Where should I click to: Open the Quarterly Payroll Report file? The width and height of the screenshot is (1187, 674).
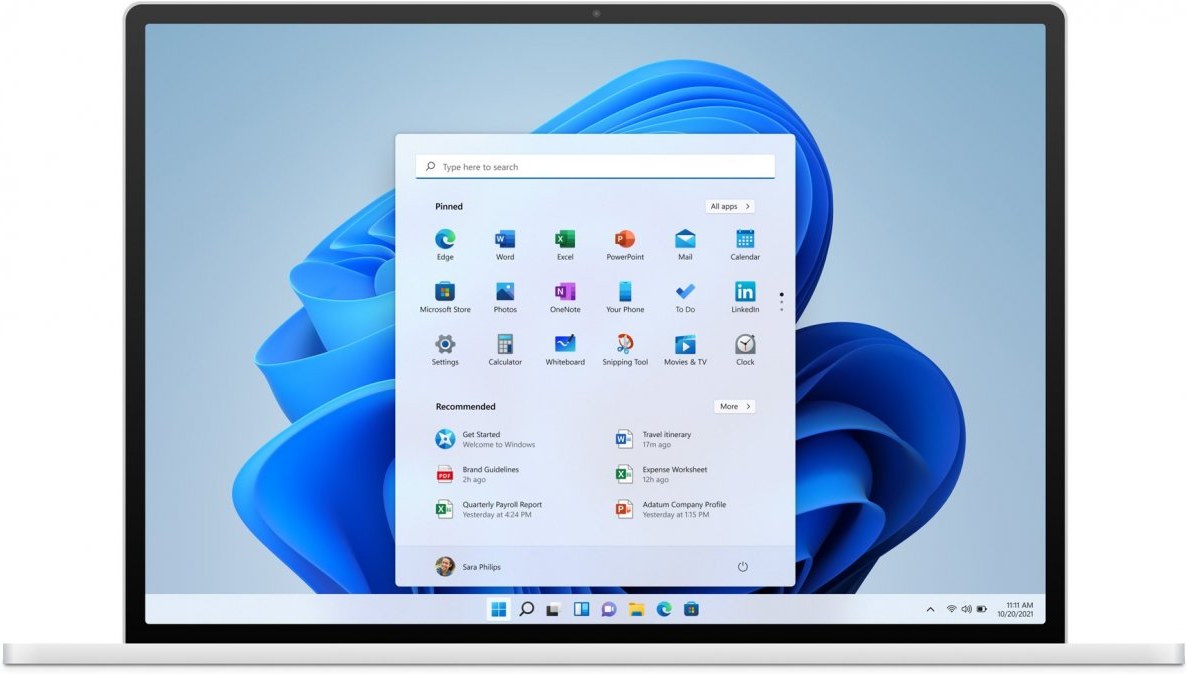click(x=500, y=509)
